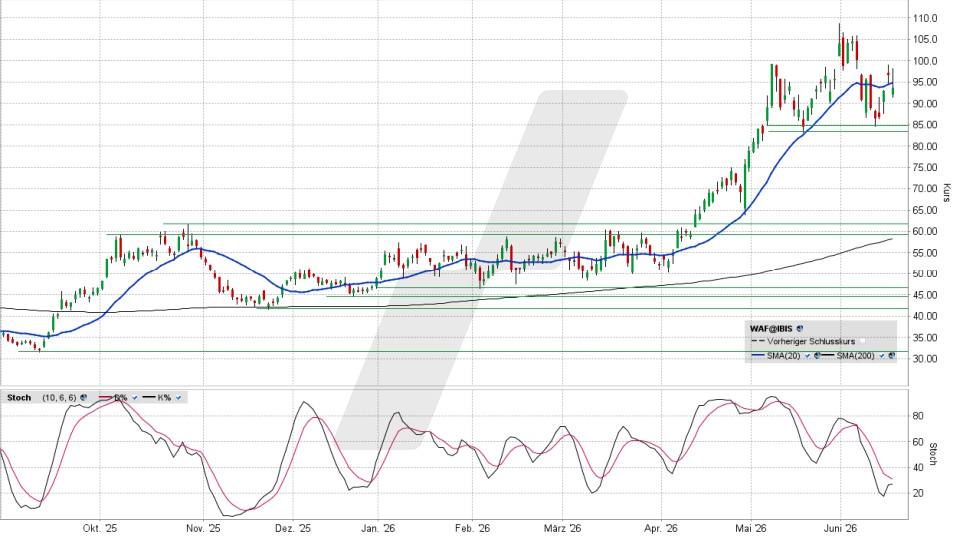The width and height of the screenshot is (960, 540).
Task: Enable the Vorheriger Schlusskurs checkbox
Action: click(863, 342)
